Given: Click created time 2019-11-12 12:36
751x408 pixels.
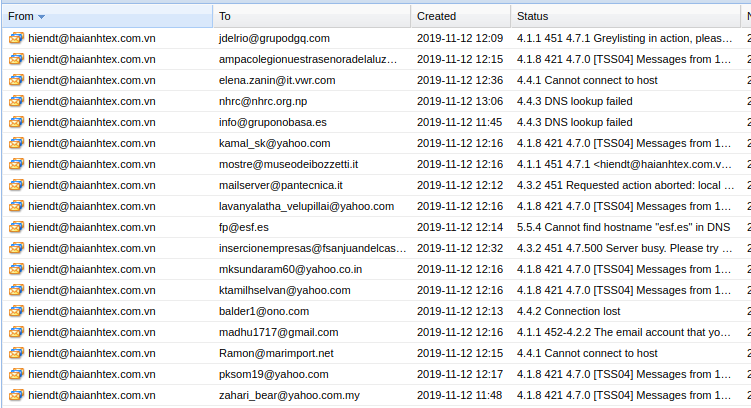Looking at the screenshot, I should pos(460,80).
